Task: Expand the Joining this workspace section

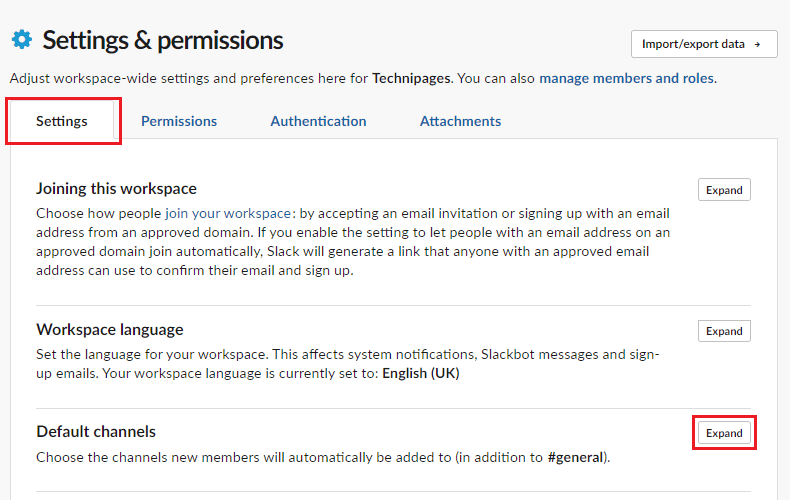Action: coord(724,190)
